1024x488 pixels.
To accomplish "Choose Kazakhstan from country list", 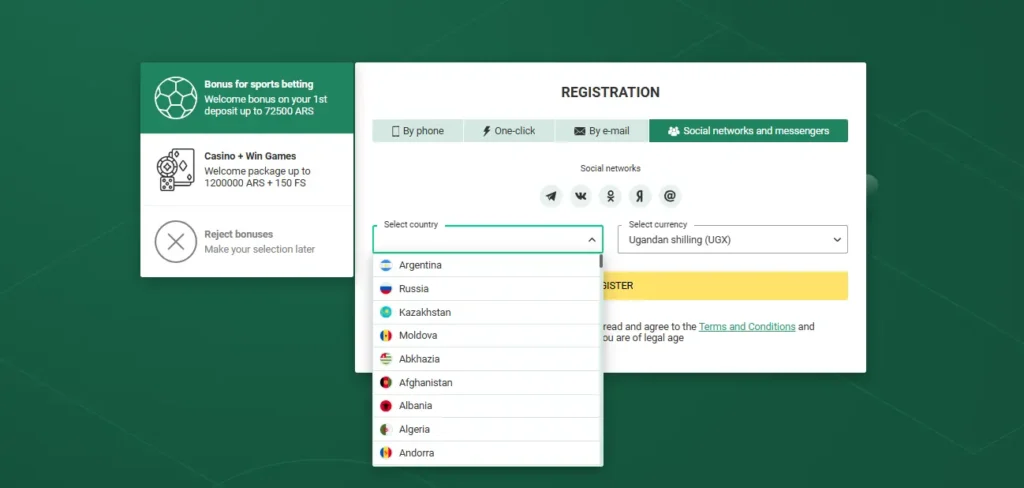I will coord(486,312).
